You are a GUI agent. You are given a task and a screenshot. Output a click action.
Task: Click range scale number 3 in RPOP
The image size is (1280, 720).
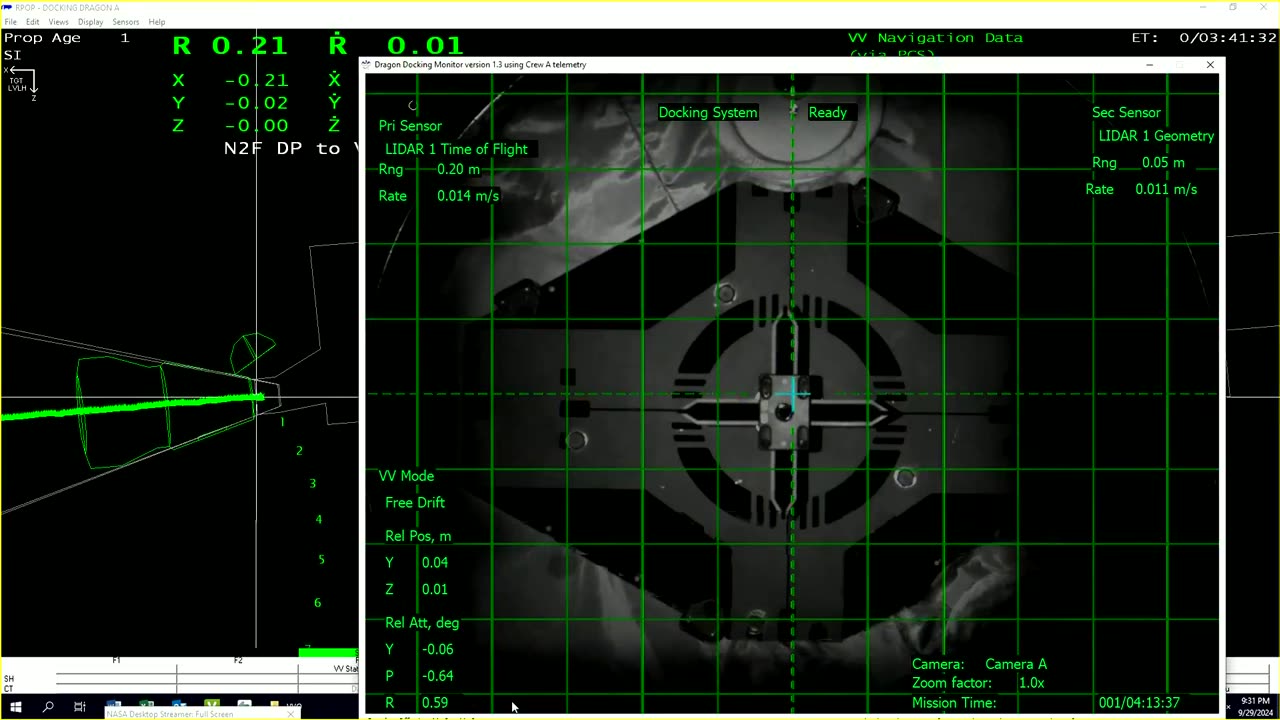tap(312, 484)
